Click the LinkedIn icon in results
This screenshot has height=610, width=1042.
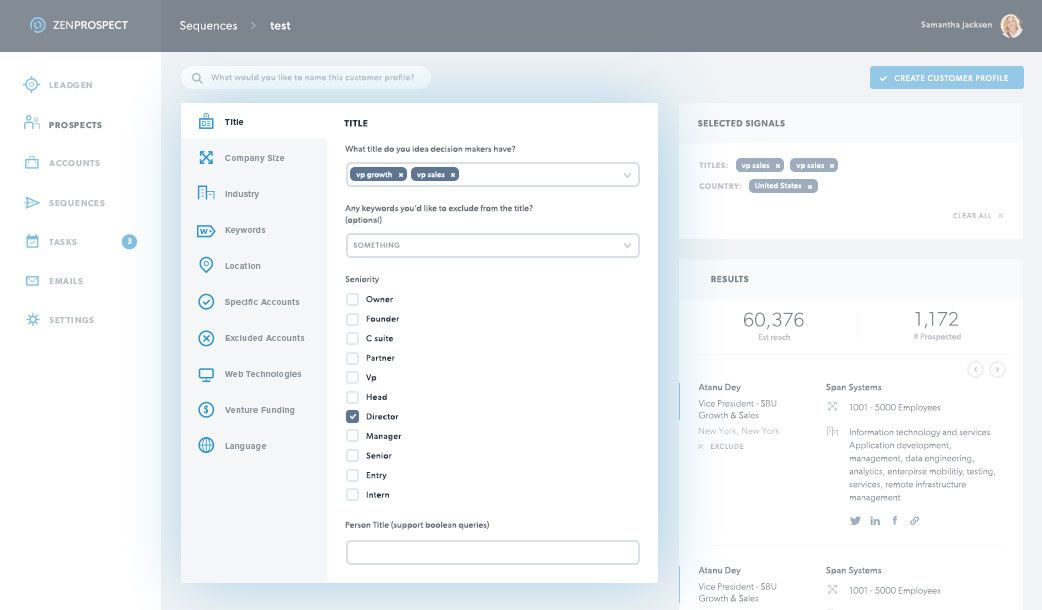pos(875,521)
